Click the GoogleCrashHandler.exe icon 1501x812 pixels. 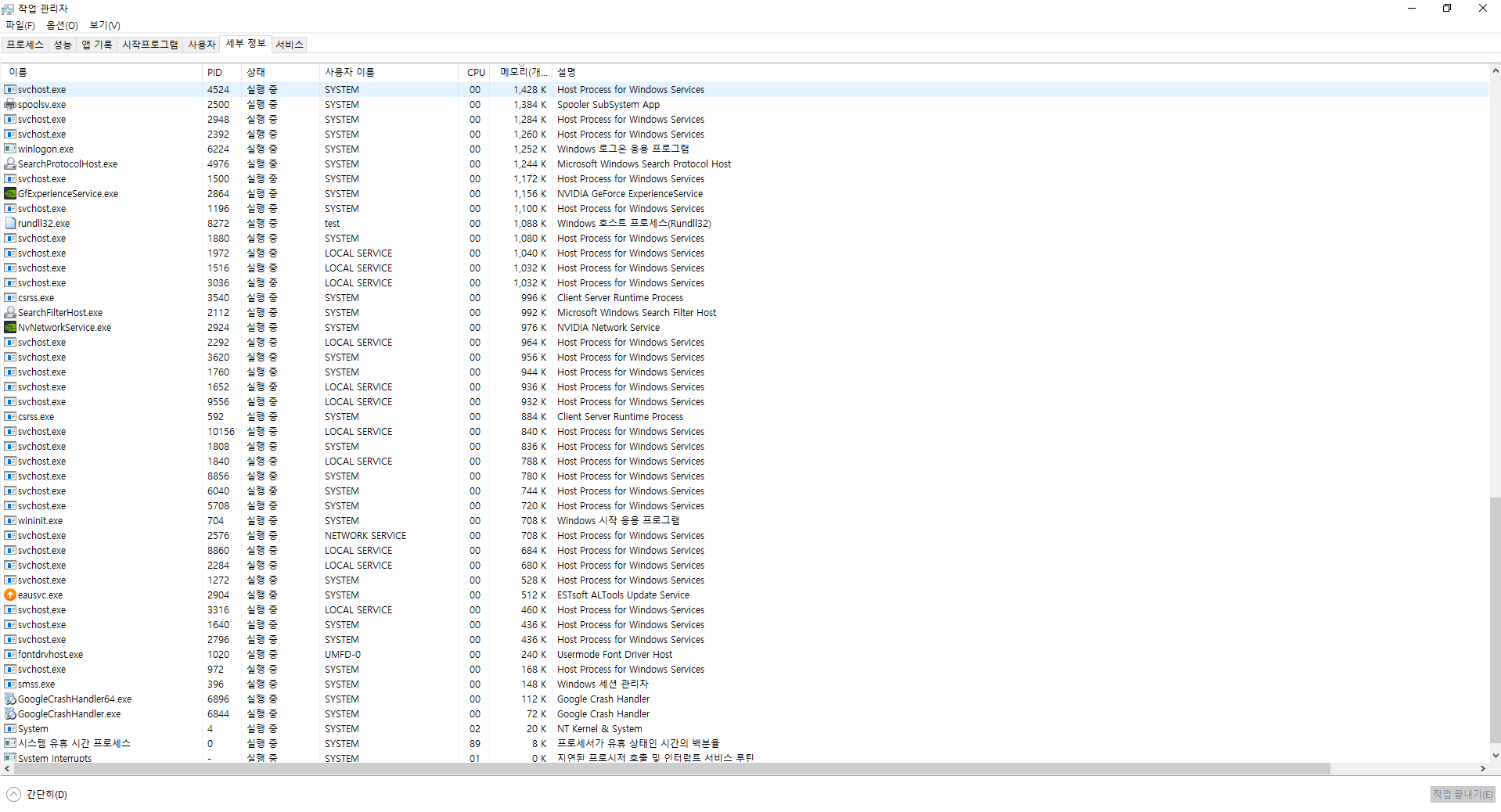pos(10,714)
